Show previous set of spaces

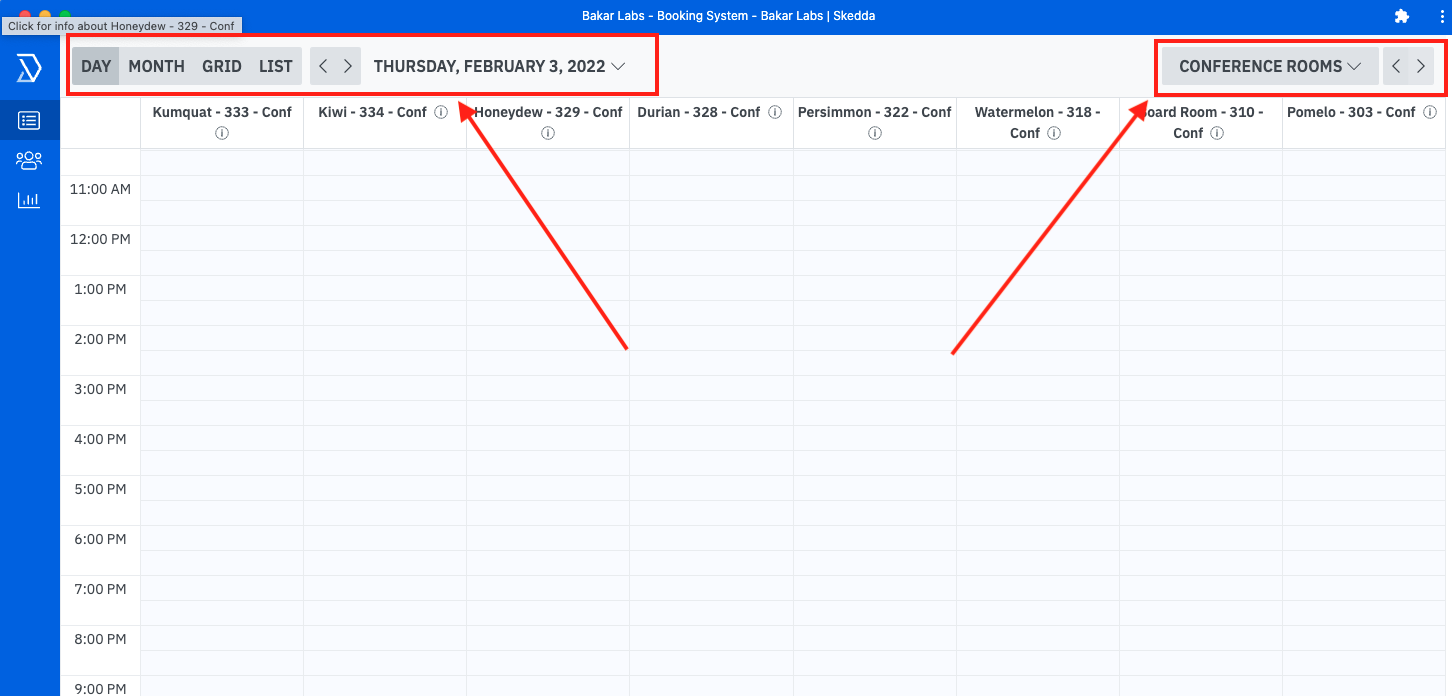(1396, 66)
